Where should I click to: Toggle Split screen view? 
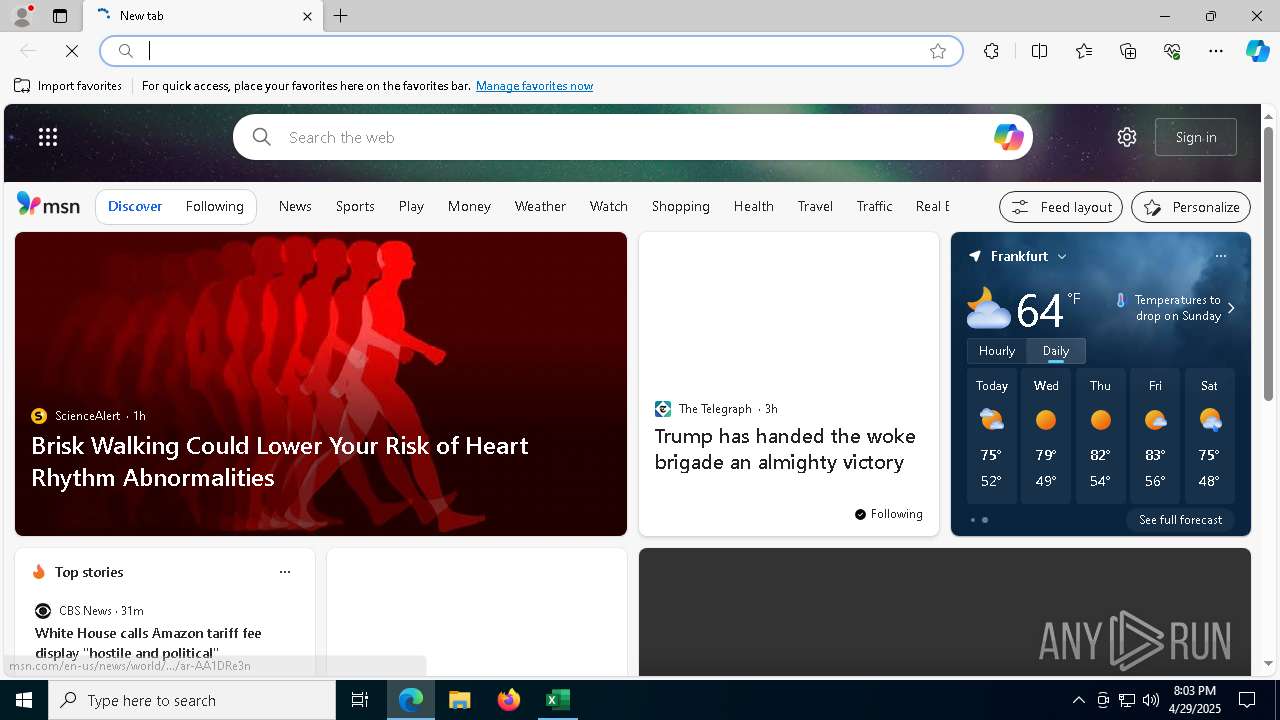point(1039,51)
